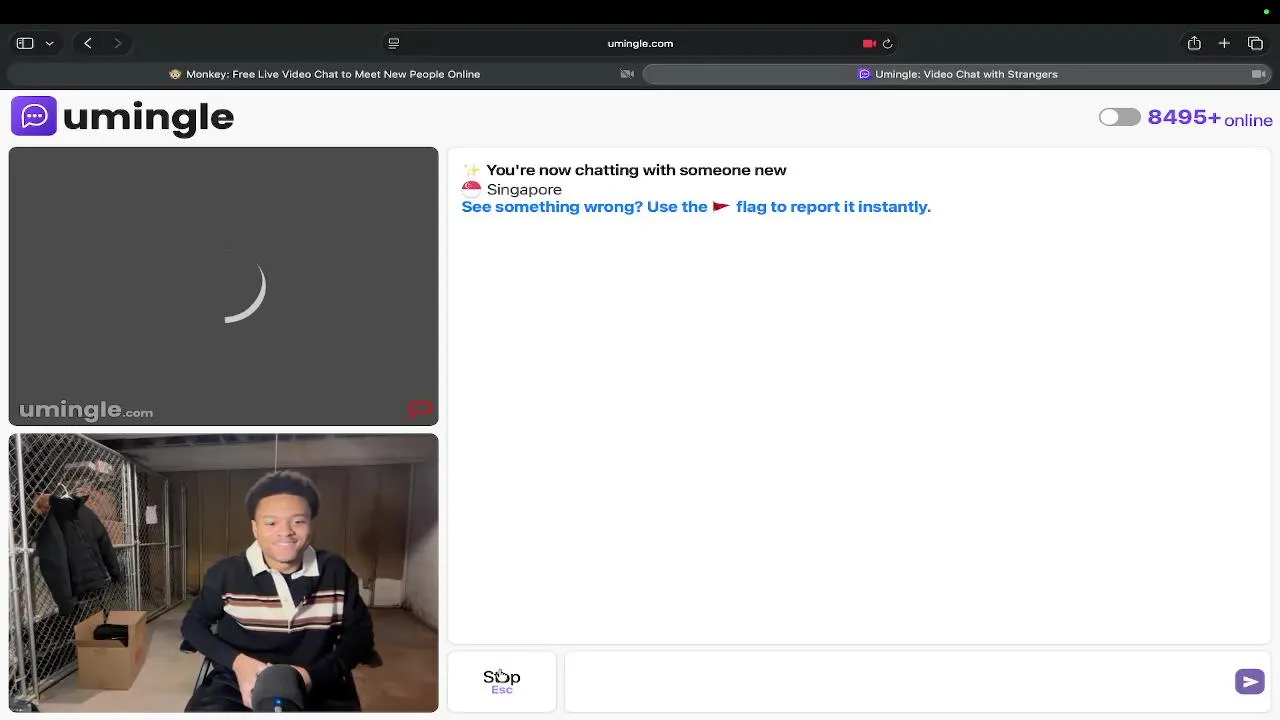Stop the chat with the Stop button
Image resolution: width=1280 pixels, height=720 pixels.
502,681
